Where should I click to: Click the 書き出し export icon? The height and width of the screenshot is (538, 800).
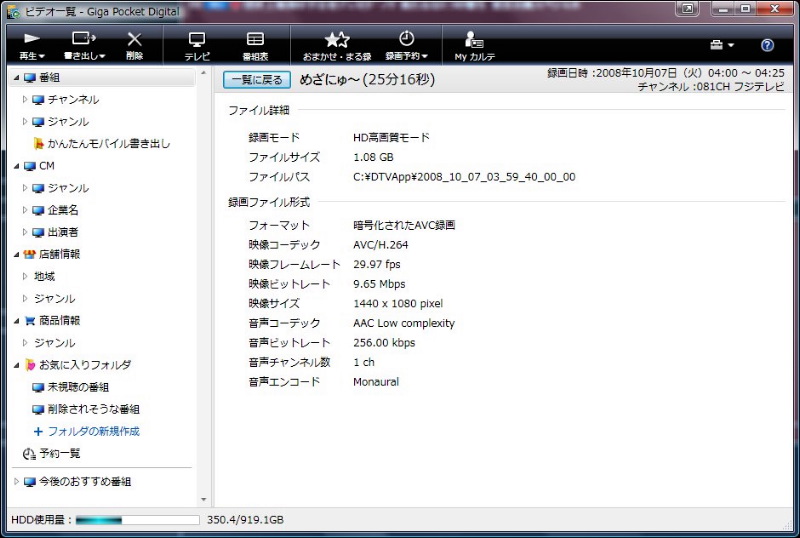(83, 40)
